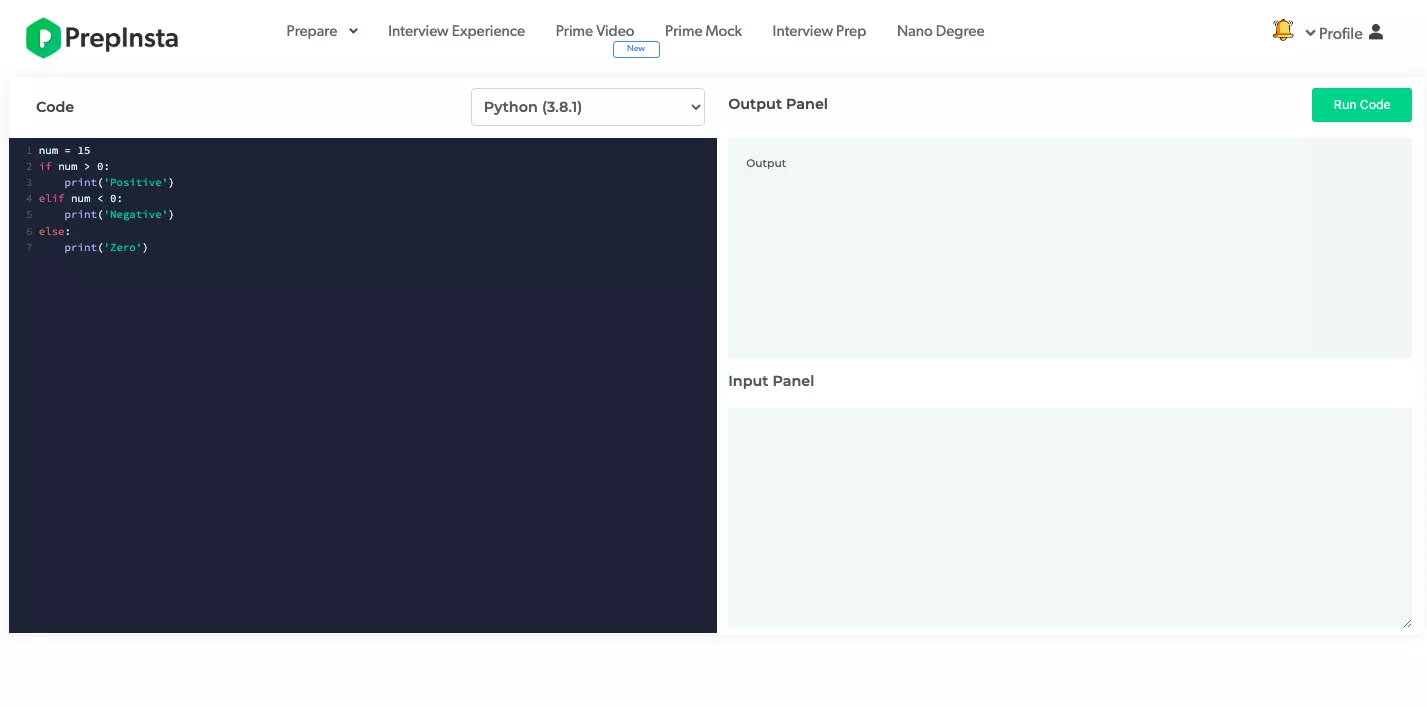Open the notification bell
This screenshot has height=707, width=1427.
click(1282, 31)
